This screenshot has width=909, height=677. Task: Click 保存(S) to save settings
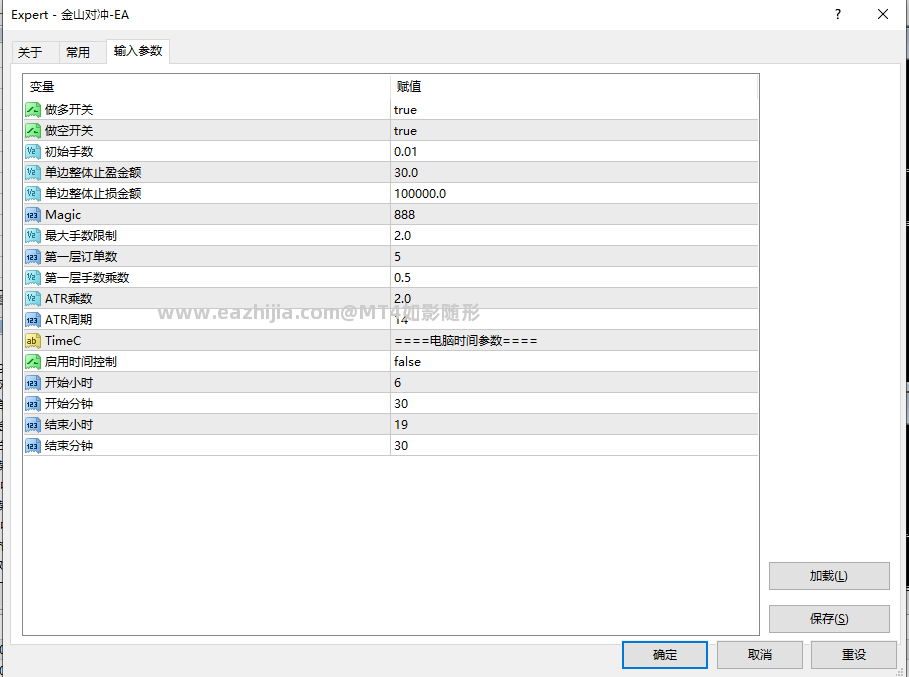(x=829, y=619)
